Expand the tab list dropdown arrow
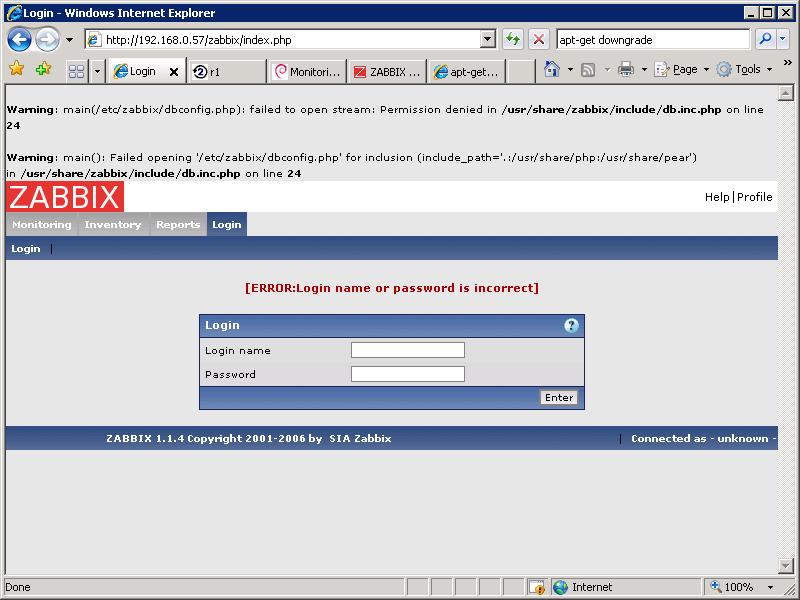This screenshot has width=800, height=600. click(x=97, y=71)
